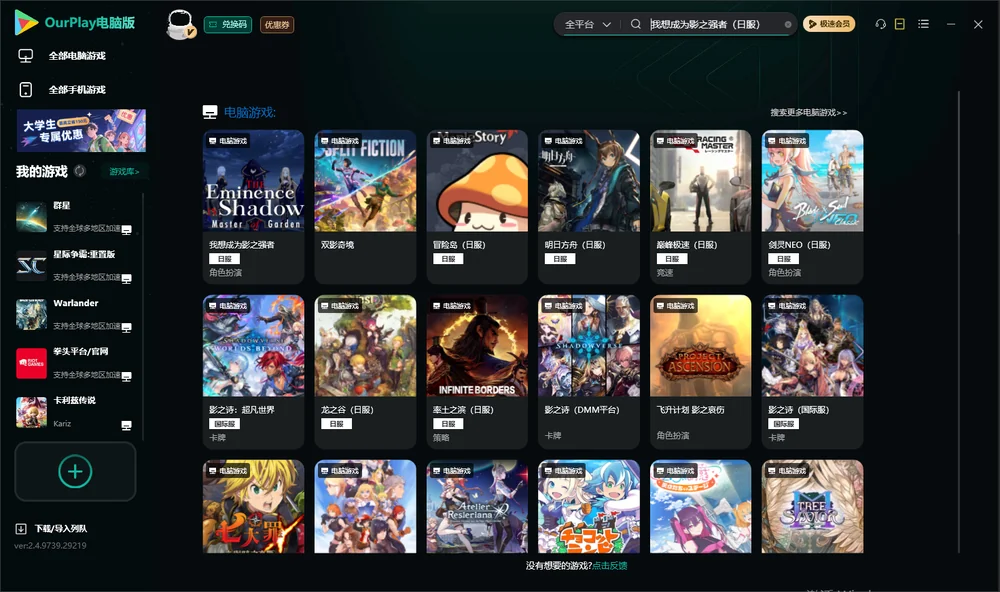Screen dimensions: 1000x592
Task: Open the 大学生专属优惠 banner
Action: click(82, 130)
